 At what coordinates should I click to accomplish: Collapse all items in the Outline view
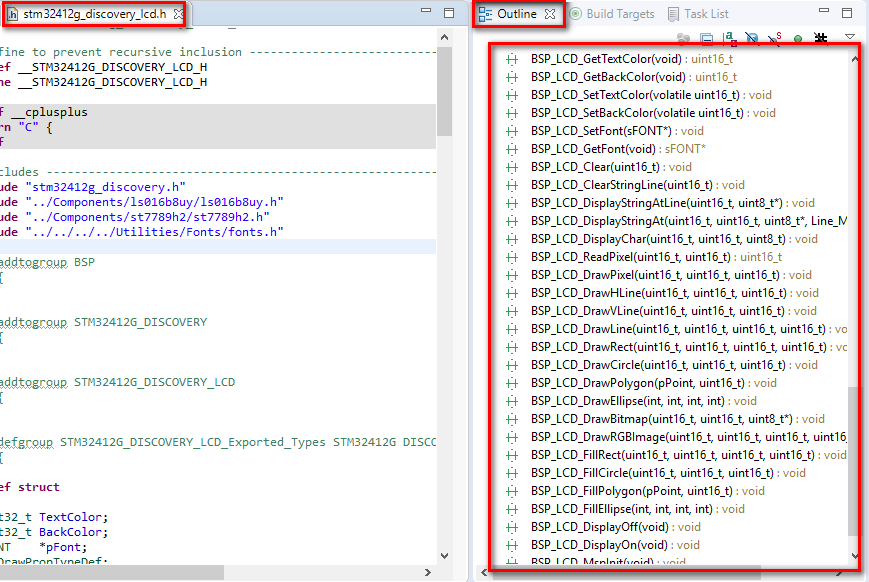(x=707, y=38)
